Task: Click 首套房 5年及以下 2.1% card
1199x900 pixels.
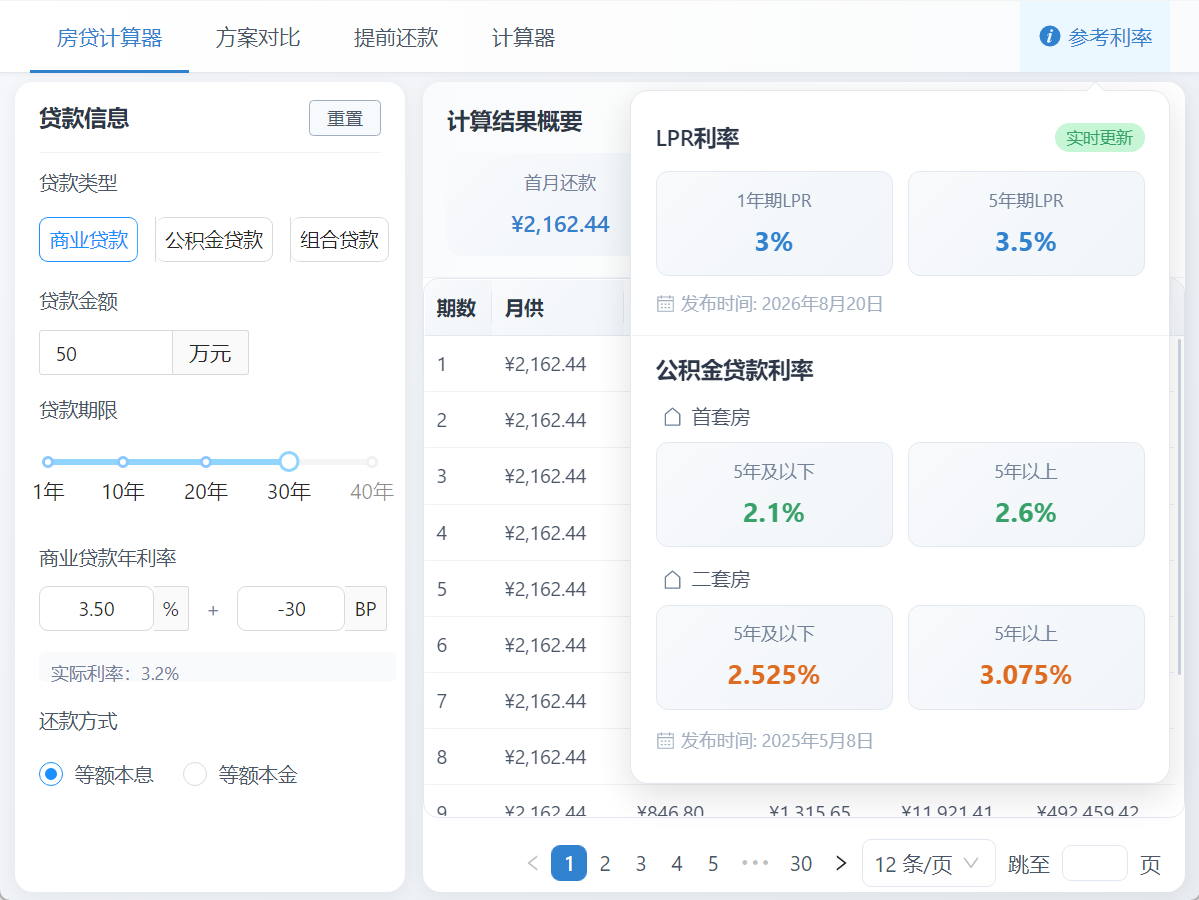Action: pos(774,494)
